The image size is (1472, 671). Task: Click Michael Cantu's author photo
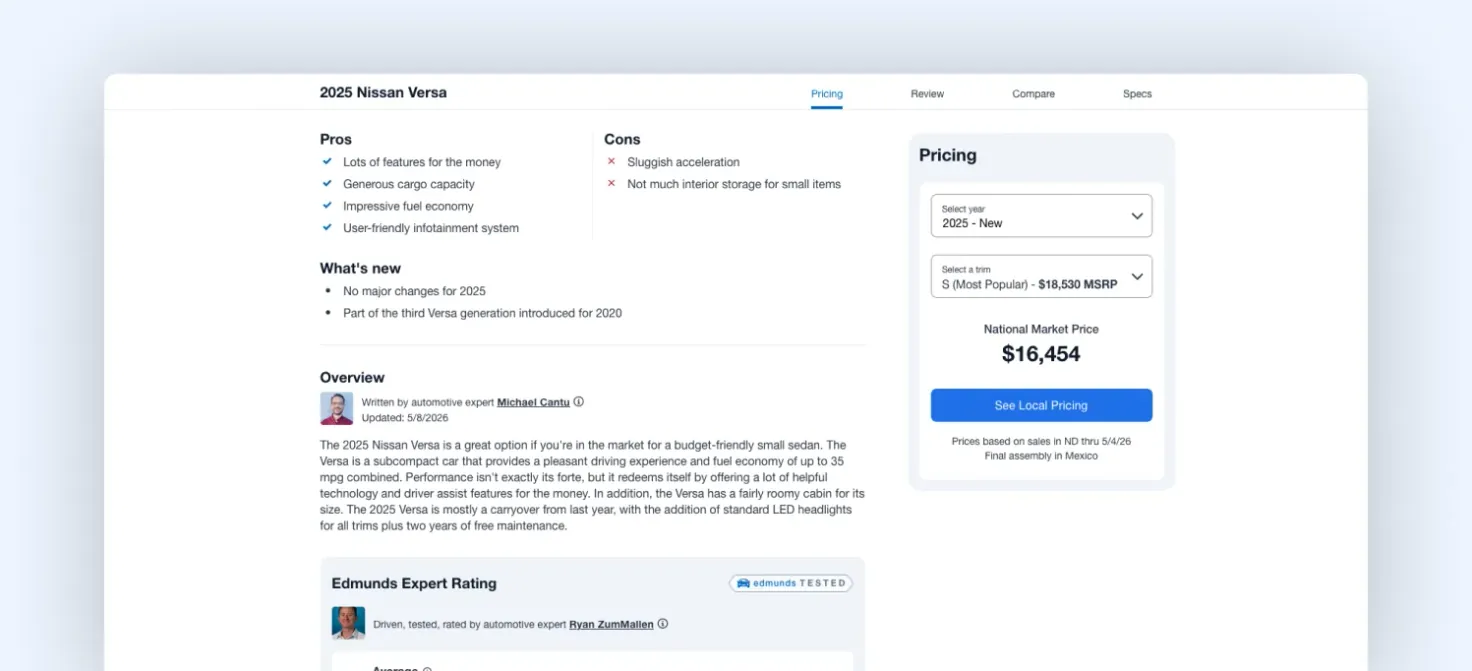coord(336,408)
